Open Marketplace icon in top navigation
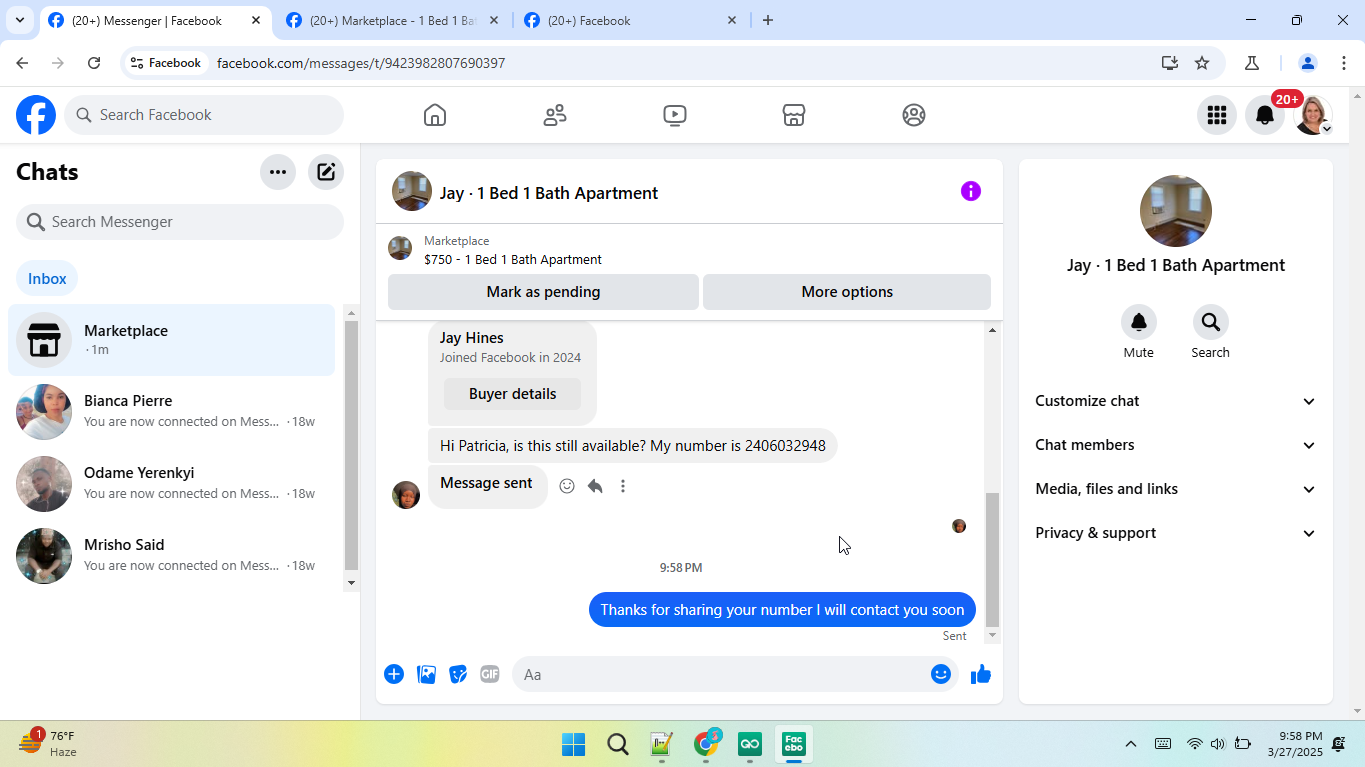Screen dimensions: 1365x767 pos(794,115)
